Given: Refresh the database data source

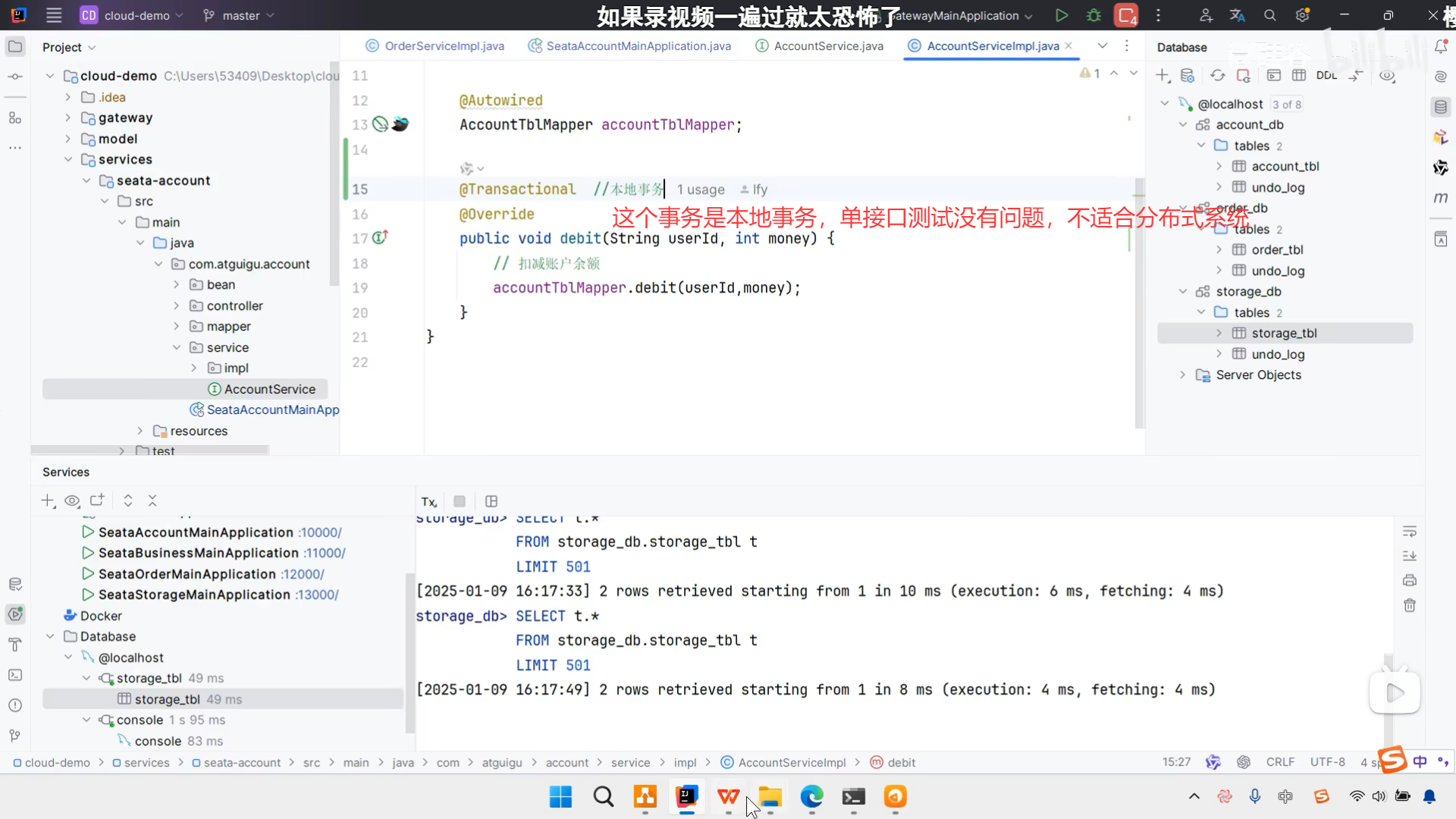Looking at the screenshot, I should tap(1217, 75).
